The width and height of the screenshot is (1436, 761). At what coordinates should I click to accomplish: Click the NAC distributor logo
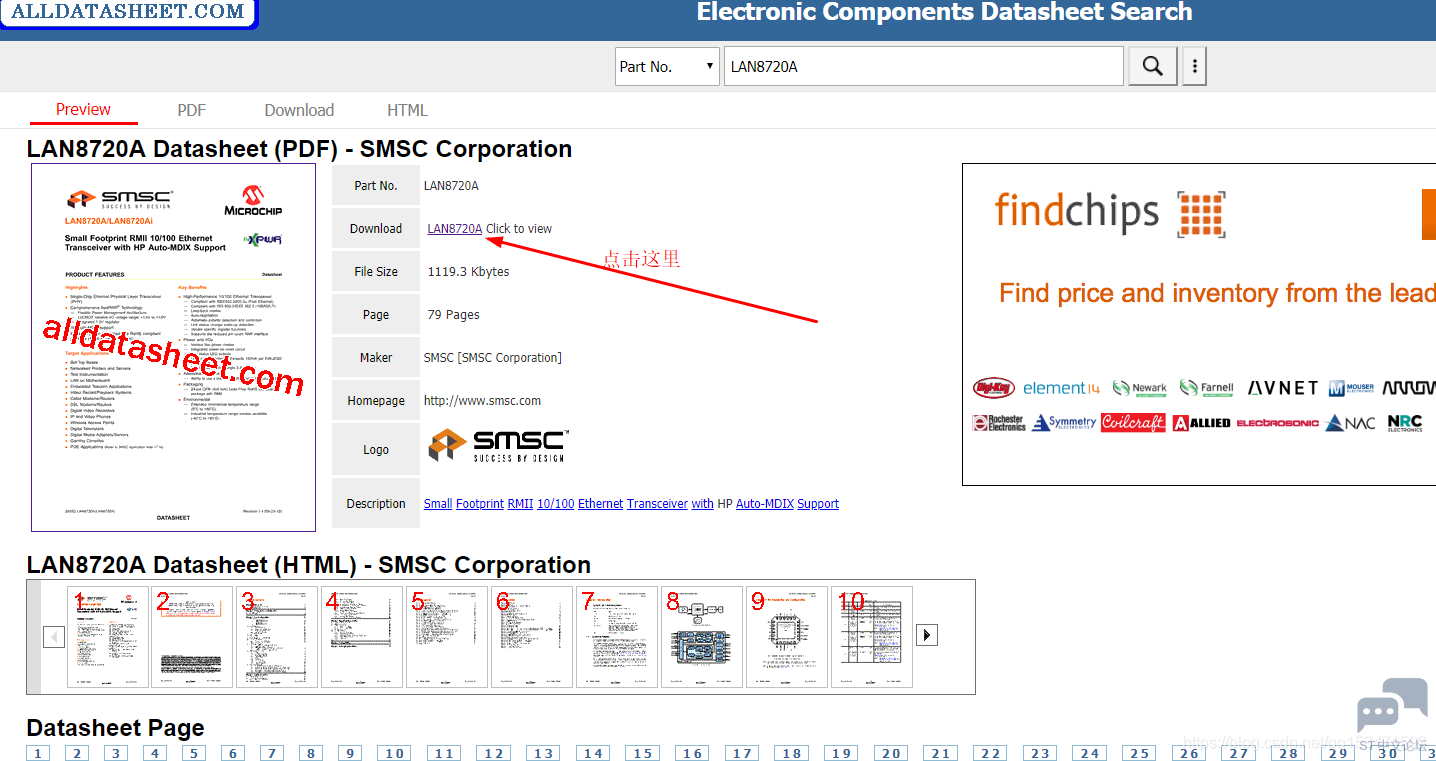point(1350,423)
